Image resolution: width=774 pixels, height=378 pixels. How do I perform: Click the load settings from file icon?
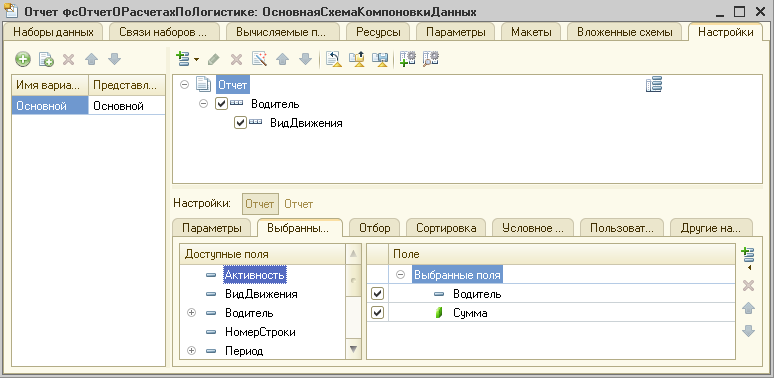coord(357,59)
